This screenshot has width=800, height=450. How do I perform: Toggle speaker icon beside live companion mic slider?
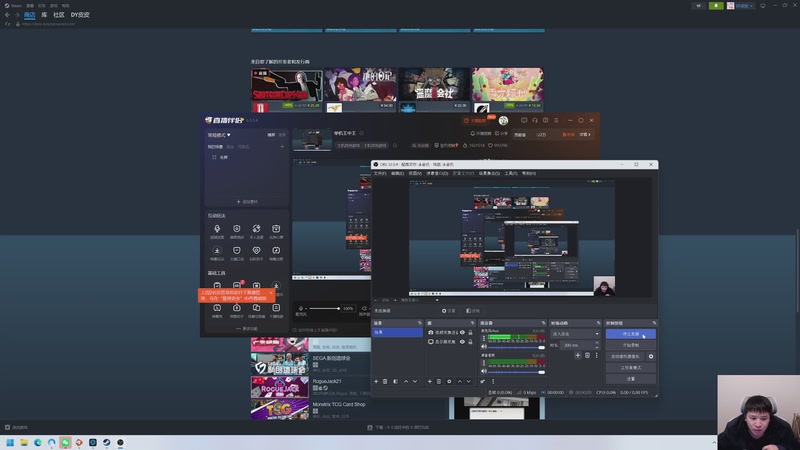pos(364,308)
